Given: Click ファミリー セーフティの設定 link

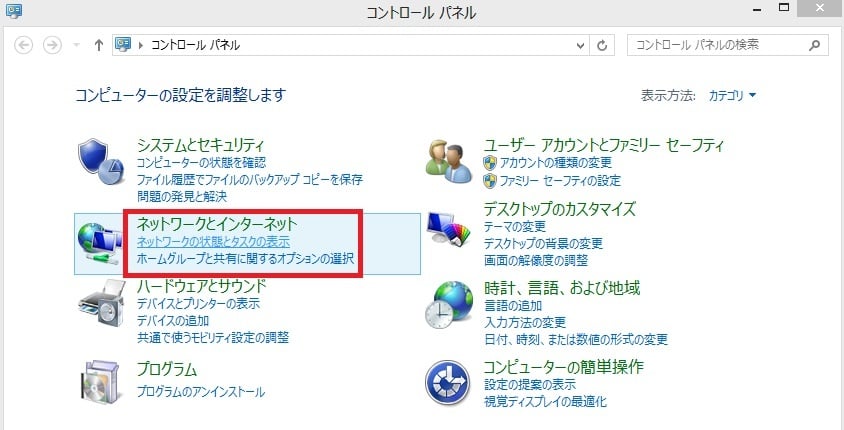Looking at the screenshot, I should [560, 180].
